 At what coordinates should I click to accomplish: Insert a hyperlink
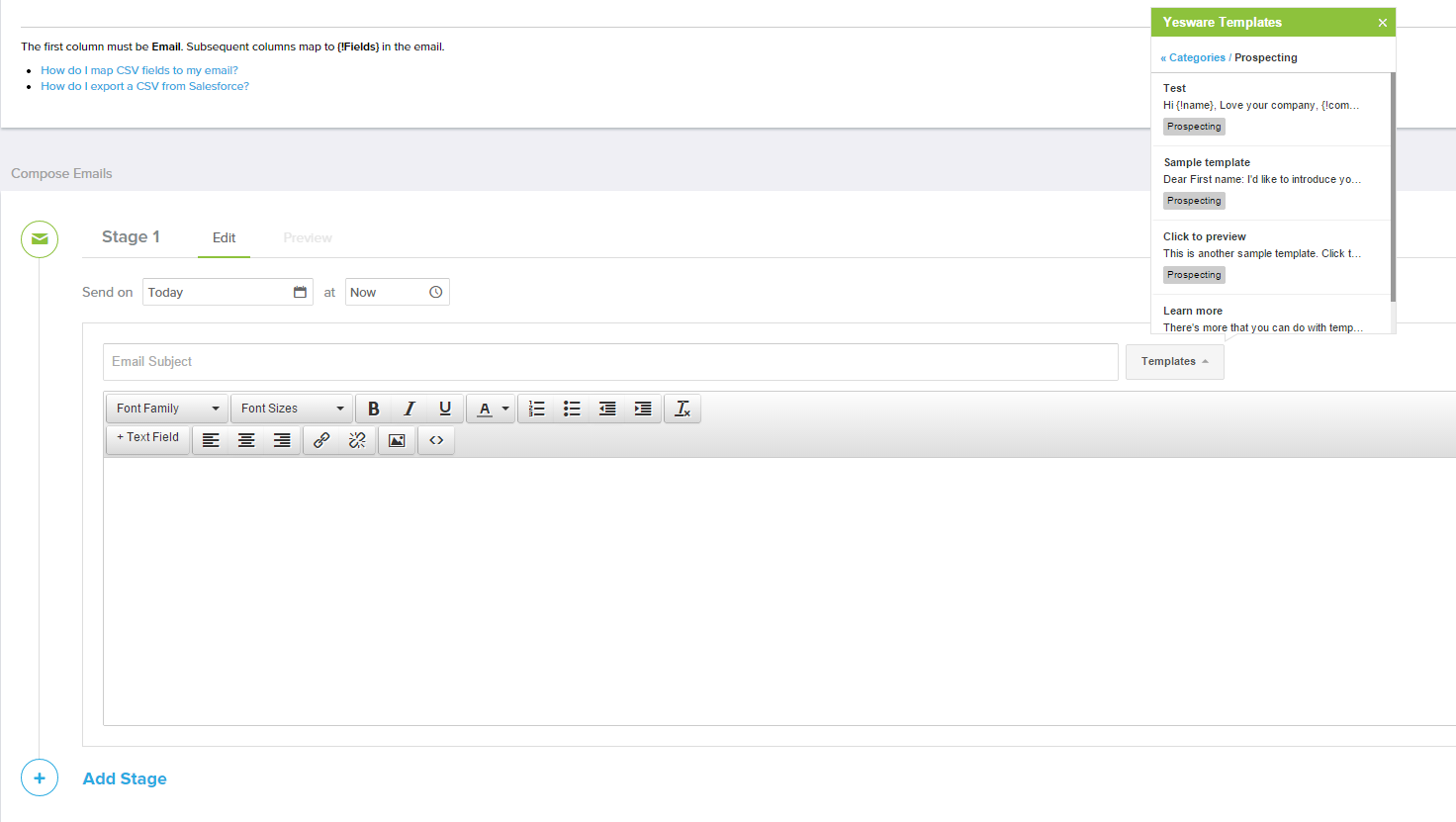321,440
